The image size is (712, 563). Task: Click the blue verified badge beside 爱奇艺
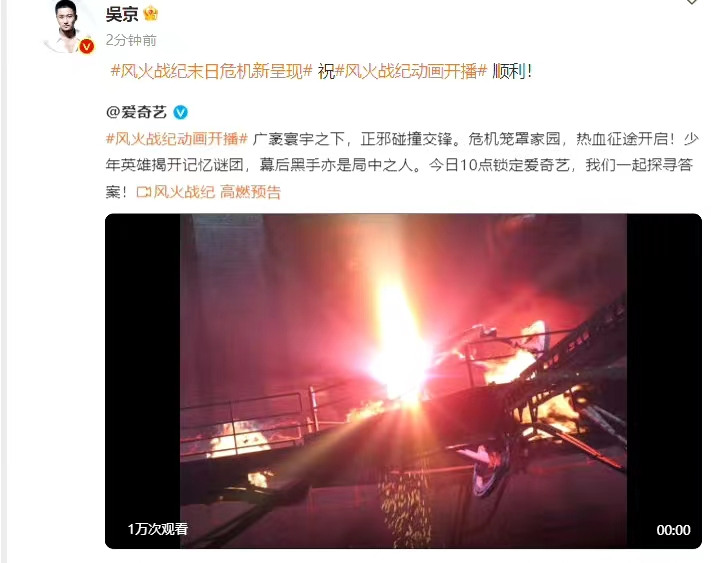point(180,112)
